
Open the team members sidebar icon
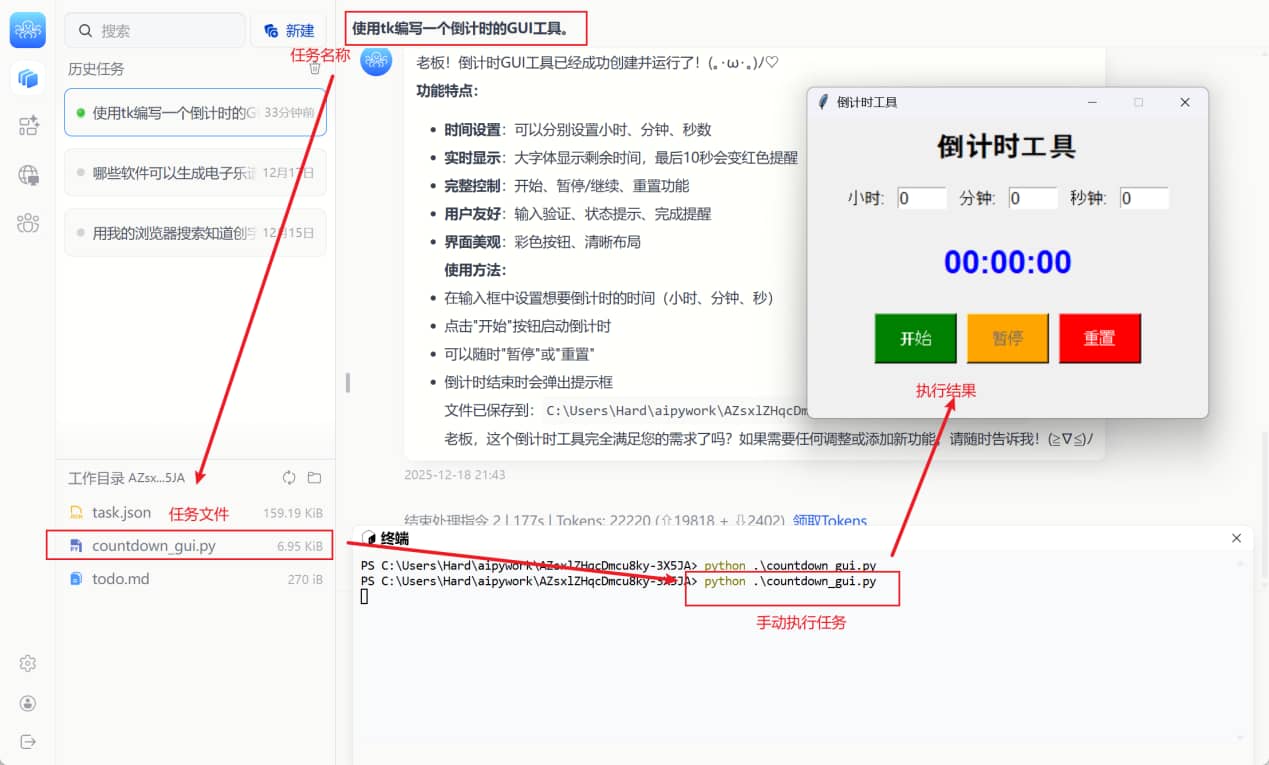click(28, 223)
